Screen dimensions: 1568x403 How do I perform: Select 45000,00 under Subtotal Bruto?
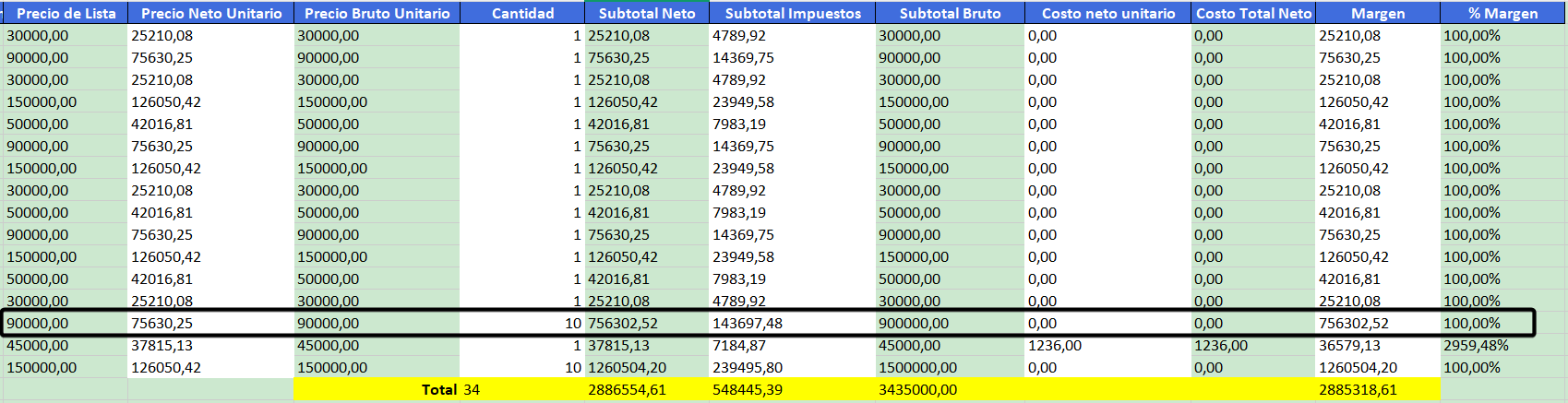pyautogui.click(x=950, y=346)
